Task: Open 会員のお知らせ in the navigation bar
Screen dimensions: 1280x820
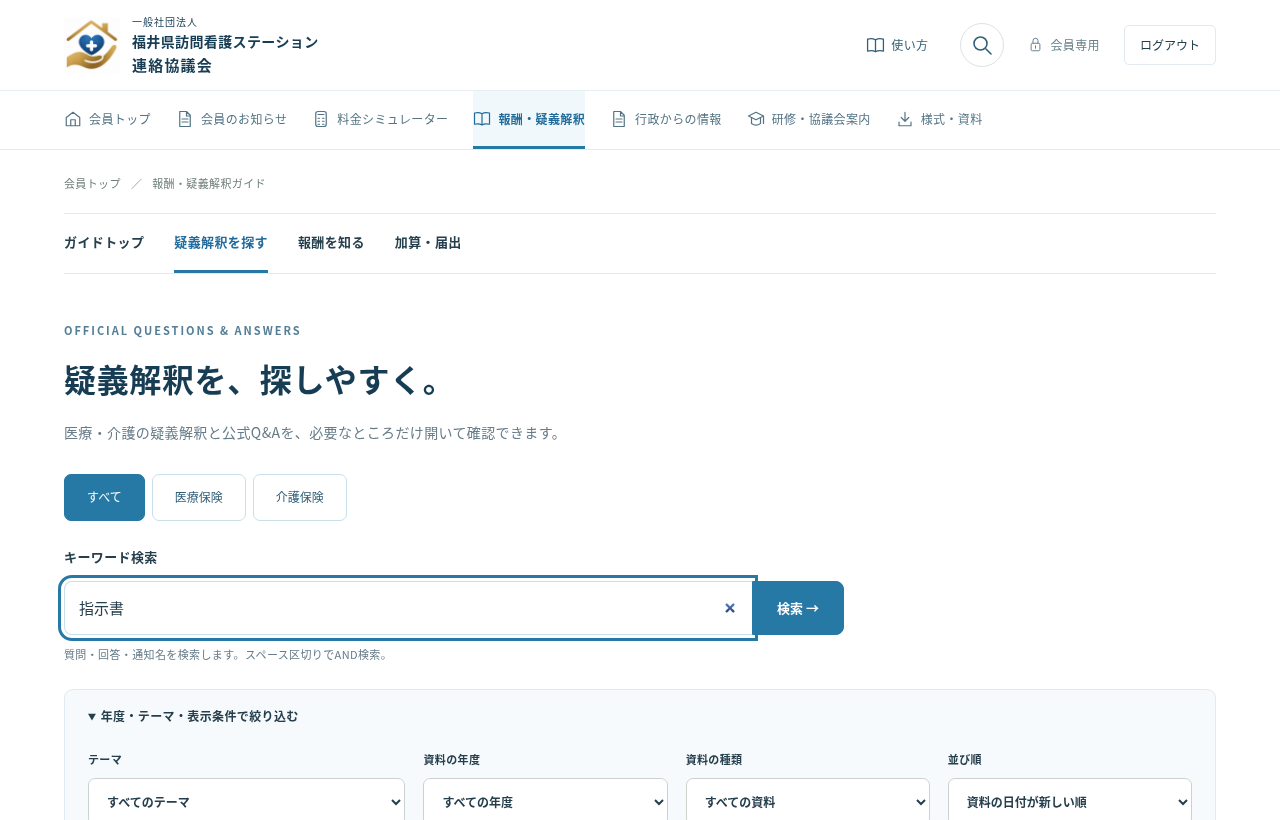Action: coord(232,119)
